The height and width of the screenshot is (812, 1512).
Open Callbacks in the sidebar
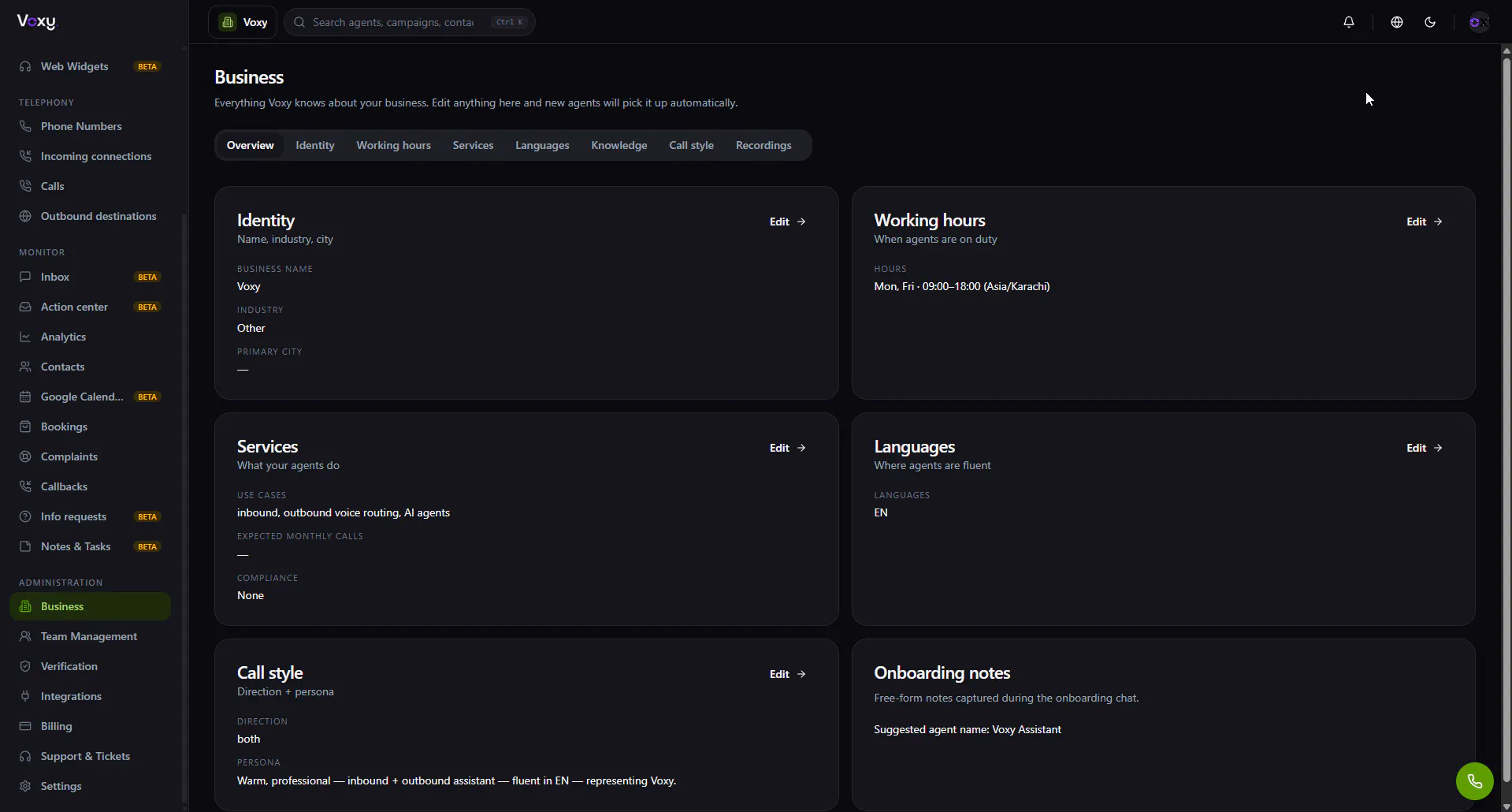90,486
